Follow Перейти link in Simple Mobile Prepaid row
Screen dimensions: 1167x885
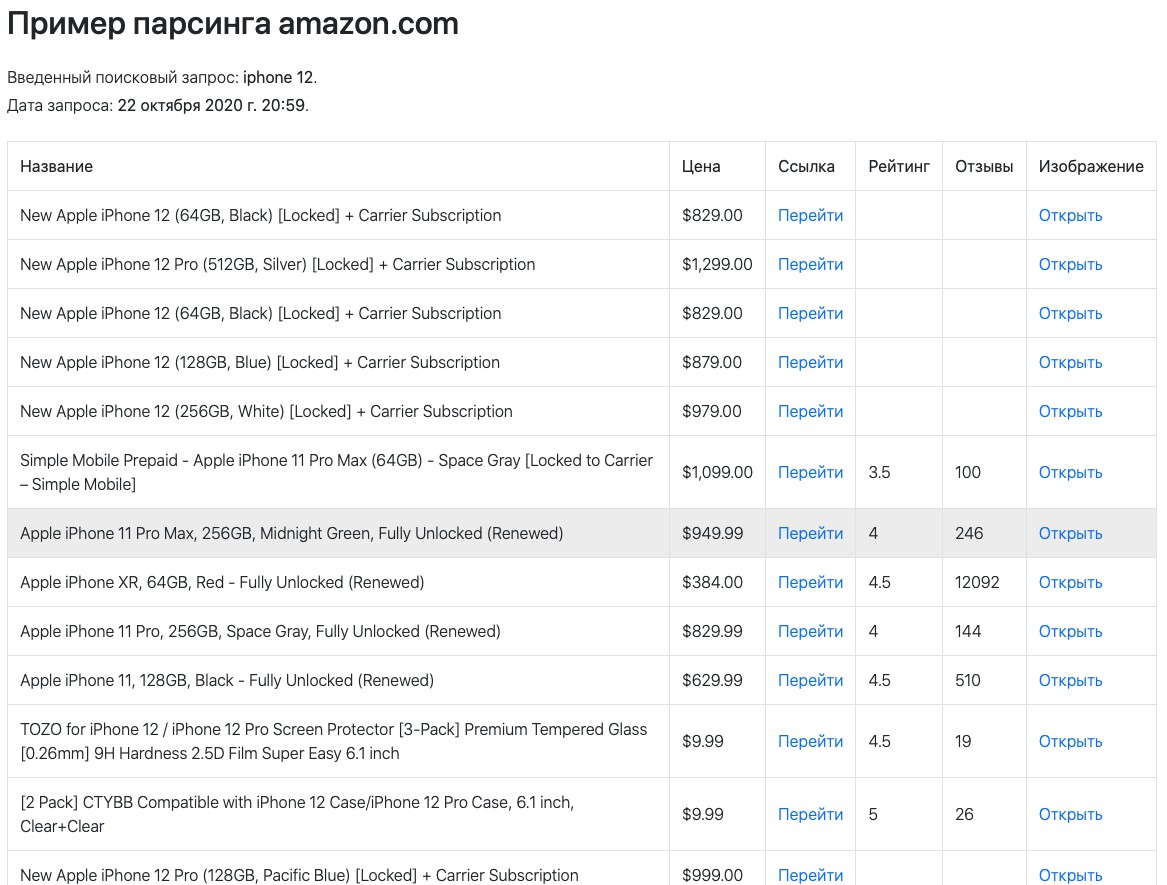[x=810, y=473]
